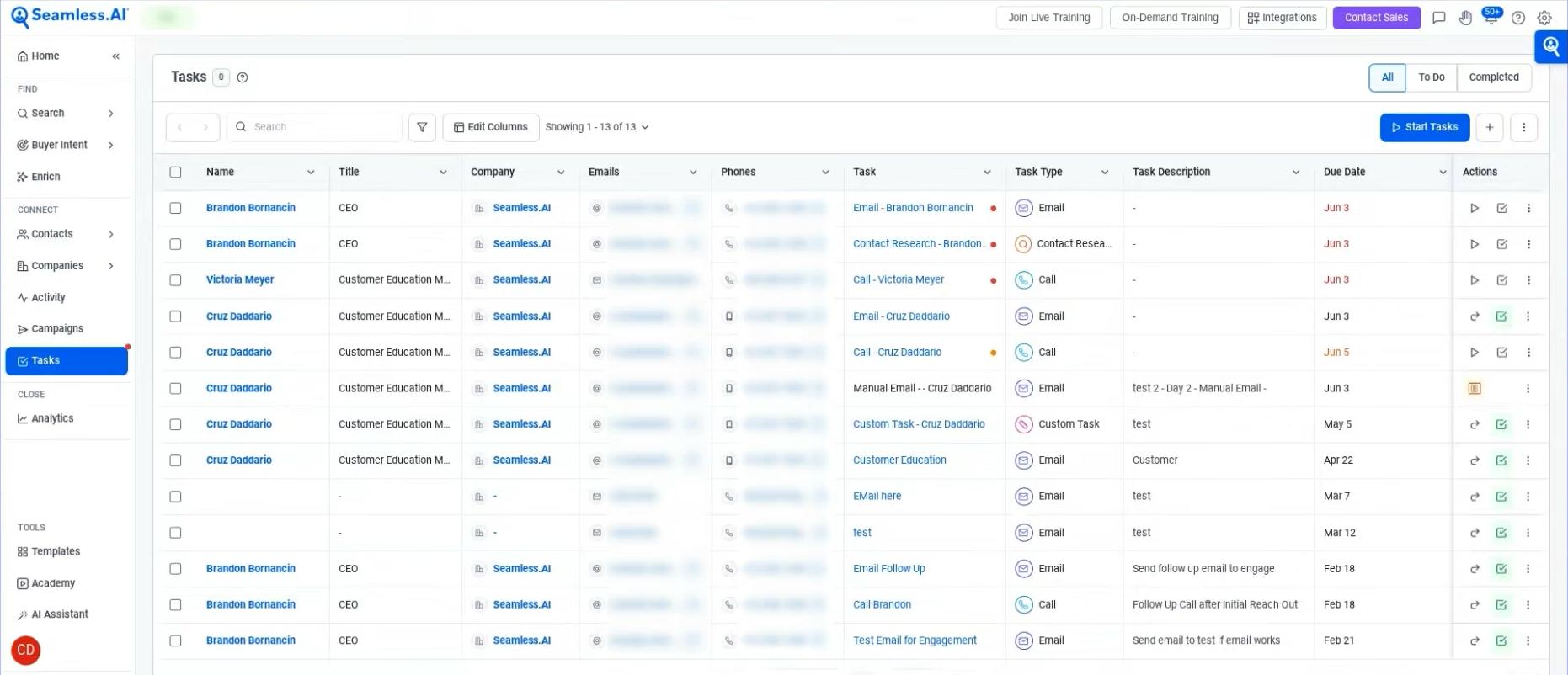This screenshot has width=1568, height=675.
Task: Click the Seamless.AI logo
Action: click(x=69, y=17)
